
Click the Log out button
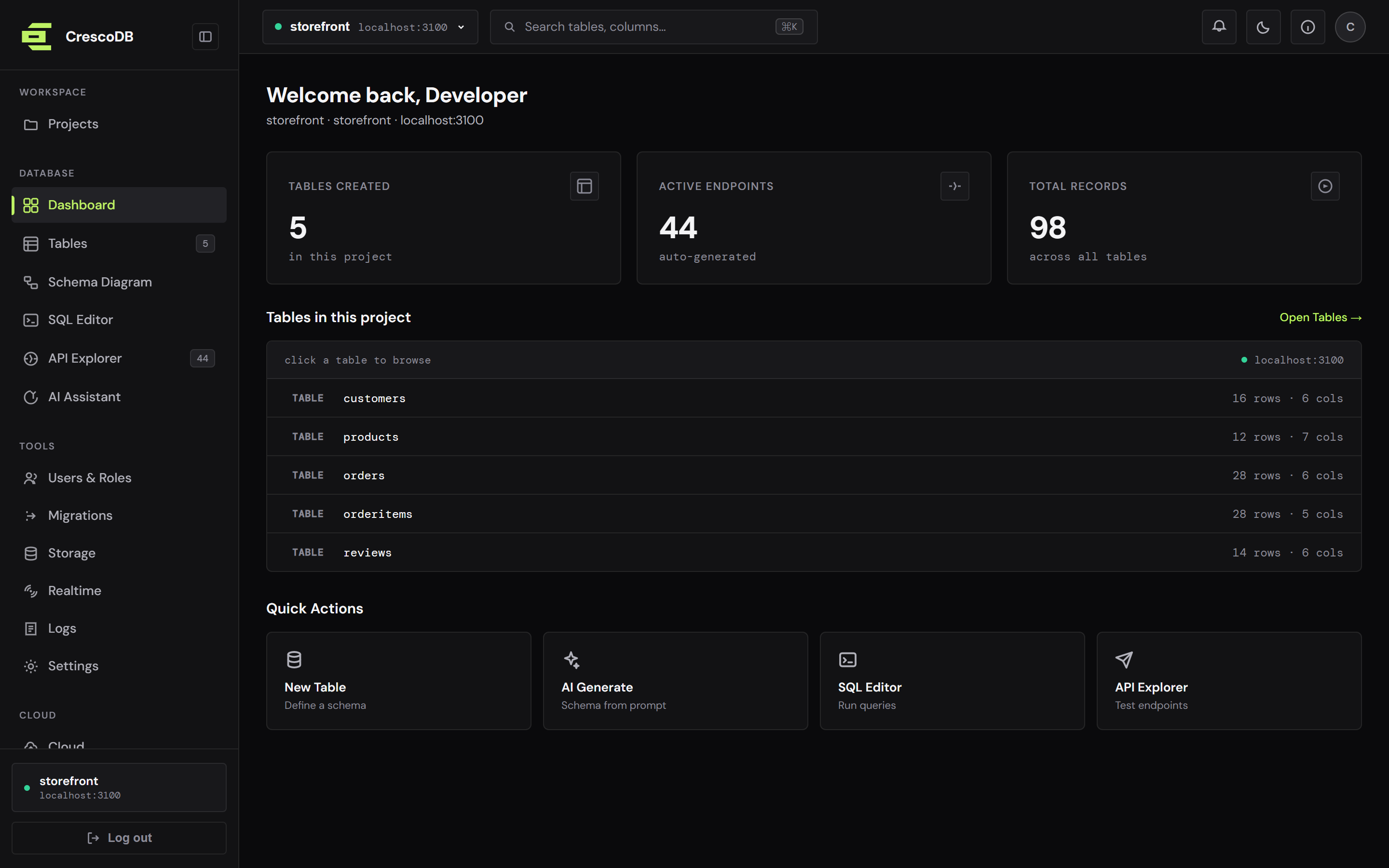tap(119, 838)
